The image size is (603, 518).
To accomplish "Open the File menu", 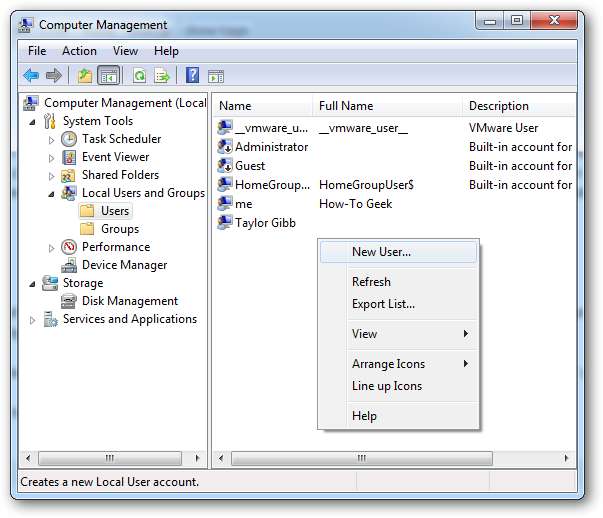I will 37,51.
